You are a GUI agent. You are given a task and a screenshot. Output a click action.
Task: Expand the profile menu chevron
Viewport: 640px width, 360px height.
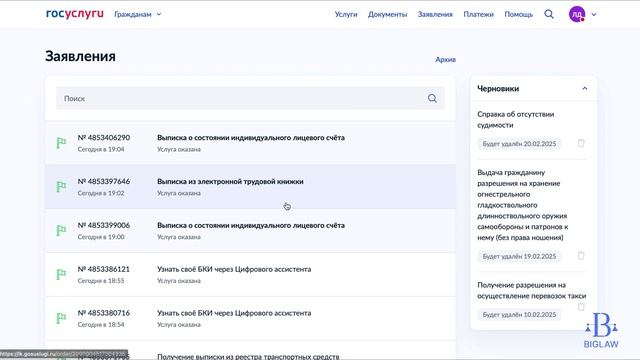pos(594,14)
